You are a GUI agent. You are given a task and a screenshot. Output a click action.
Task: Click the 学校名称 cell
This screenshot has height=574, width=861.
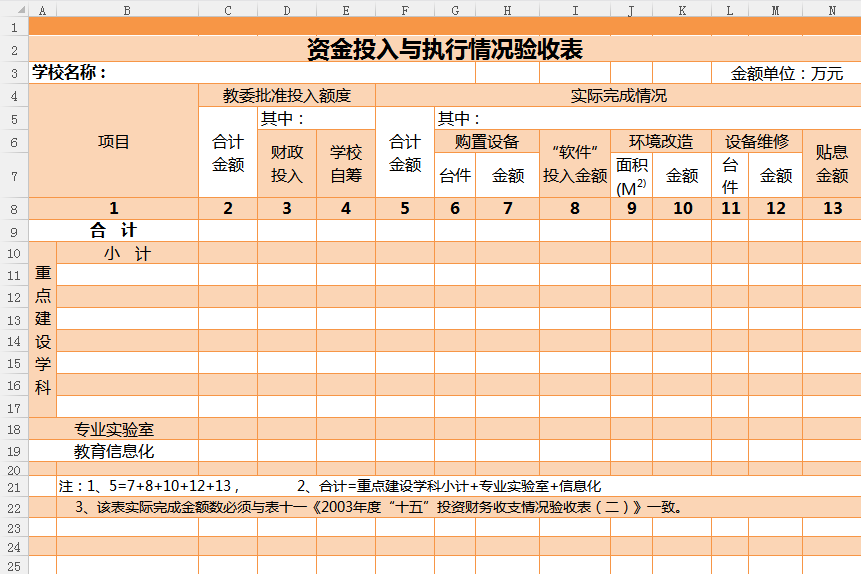point(70,73)
